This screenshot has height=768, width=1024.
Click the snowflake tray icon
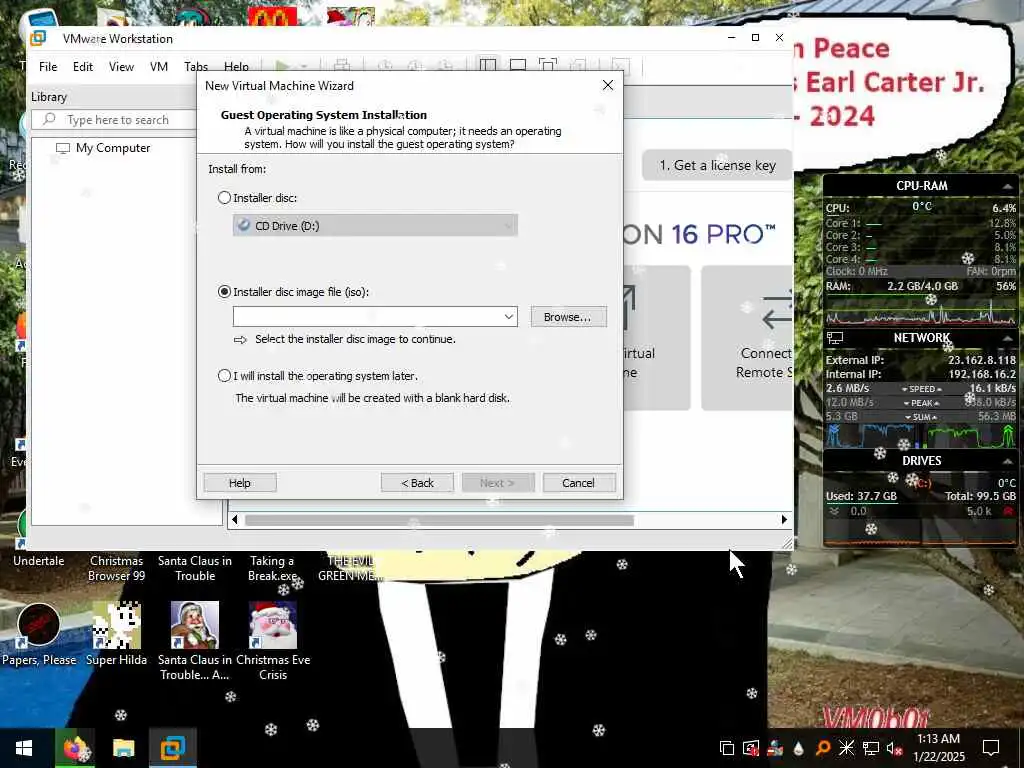[846, 748]
